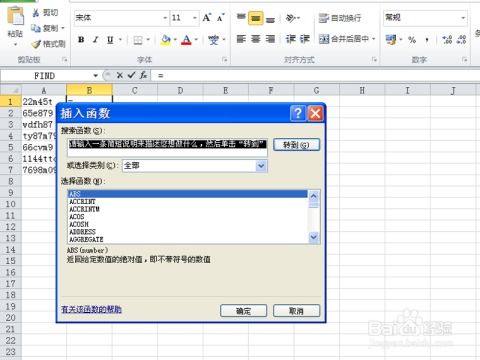Open the number format dropdown (常规)
The height and width of the screenshot is (360, 480).
pyautogui.click(x=463, y=18)
